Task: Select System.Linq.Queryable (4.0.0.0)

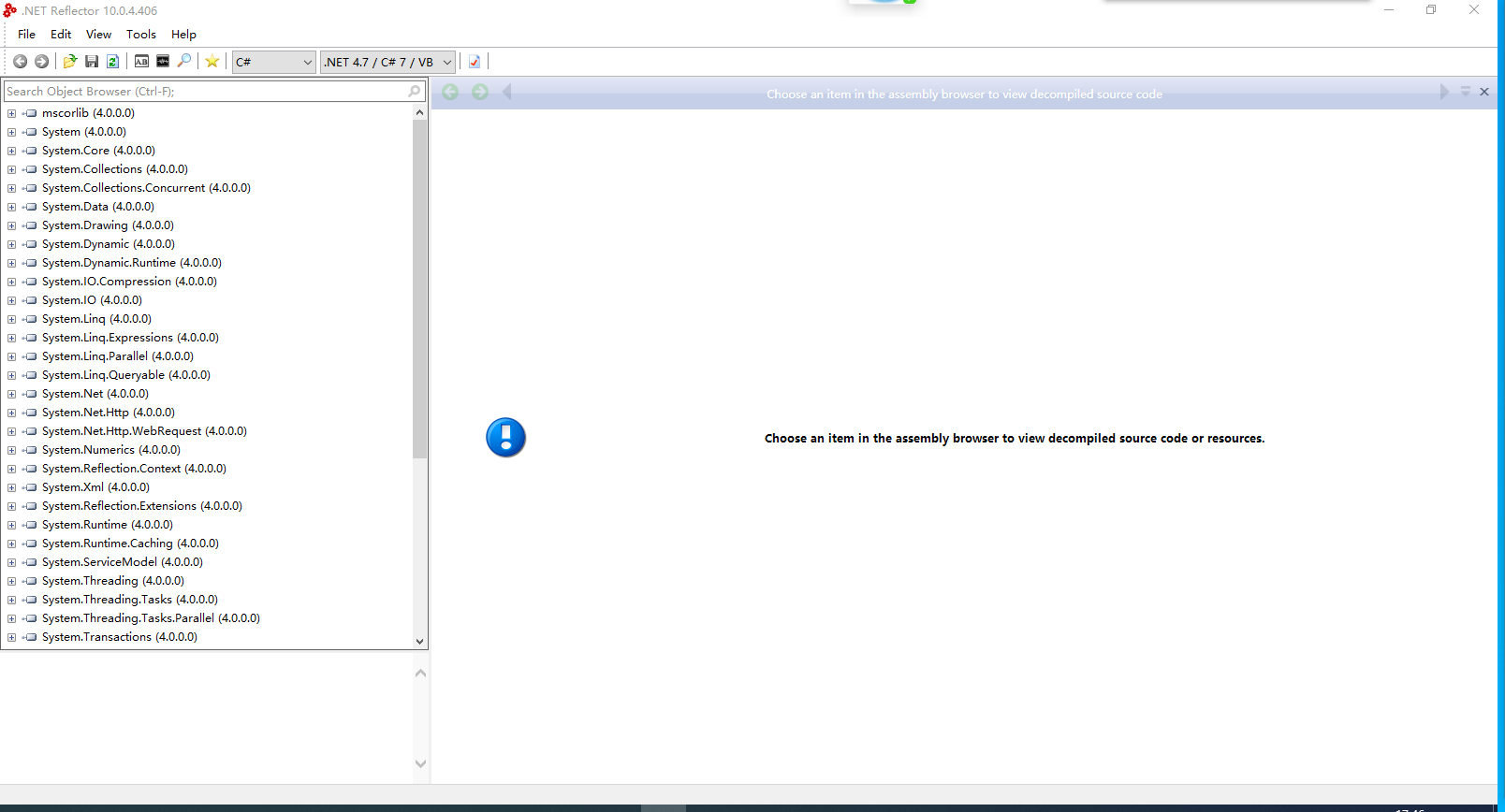Action: pos(126,375)
